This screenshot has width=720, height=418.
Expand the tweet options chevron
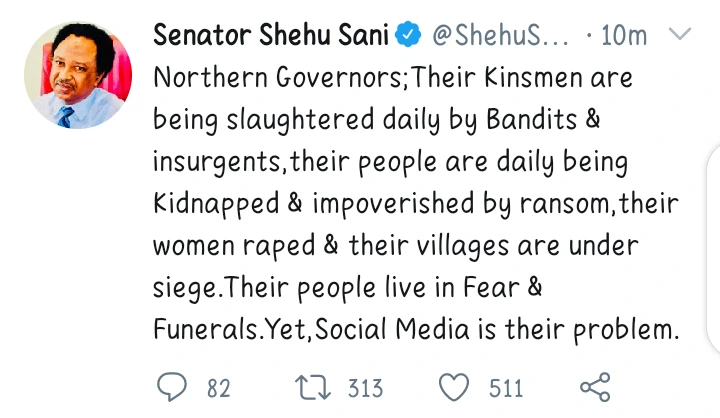679,36
